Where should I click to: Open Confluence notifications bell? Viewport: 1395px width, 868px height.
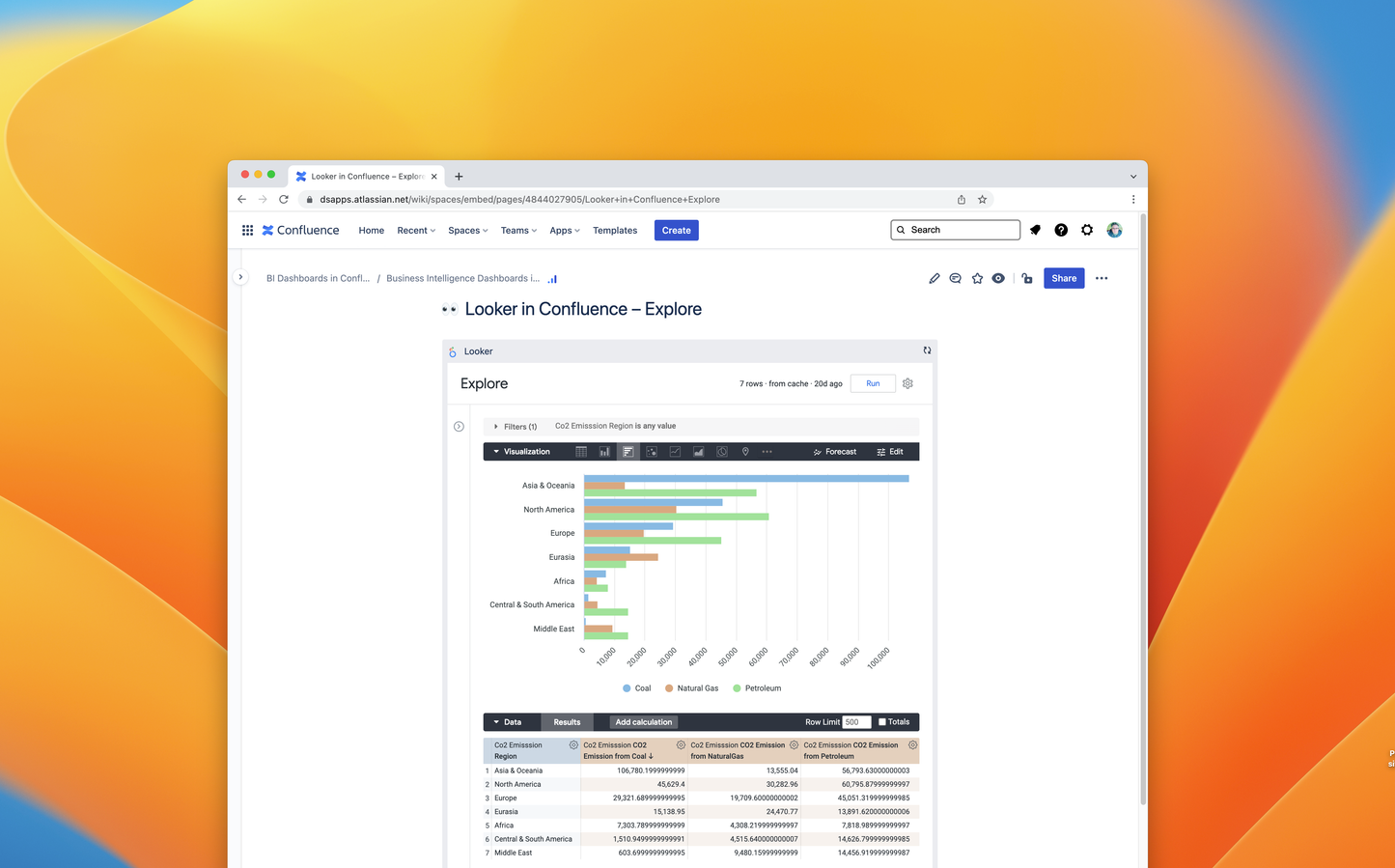point(1035,230)
